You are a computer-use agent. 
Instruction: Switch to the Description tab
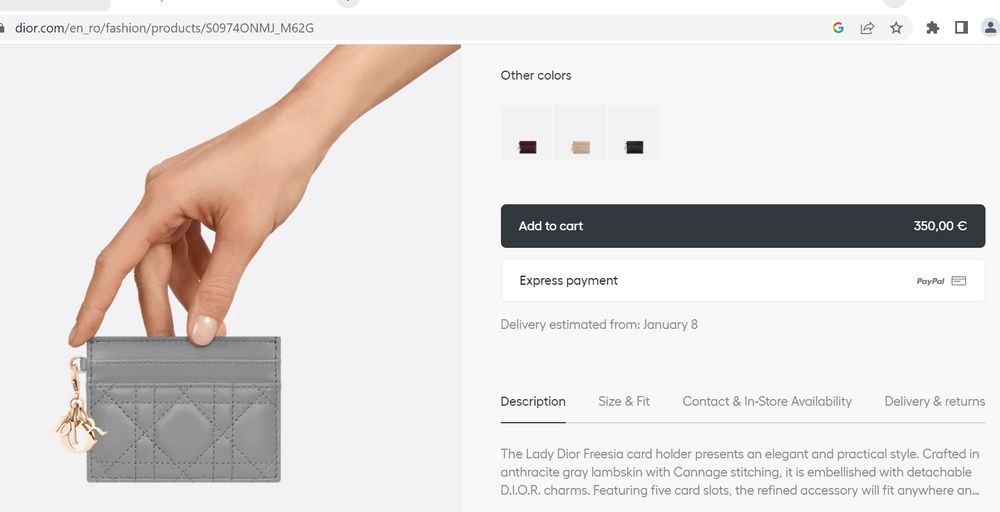pos(533,402)
